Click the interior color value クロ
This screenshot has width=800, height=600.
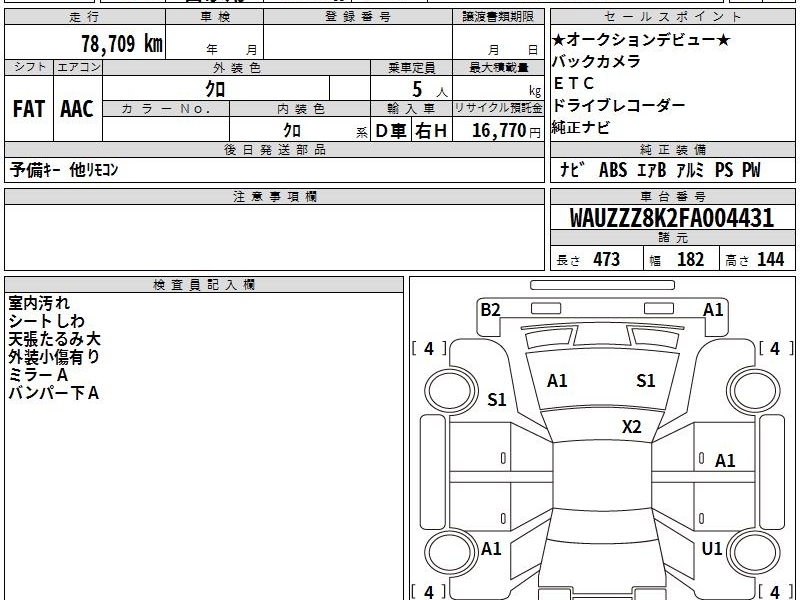292,130
